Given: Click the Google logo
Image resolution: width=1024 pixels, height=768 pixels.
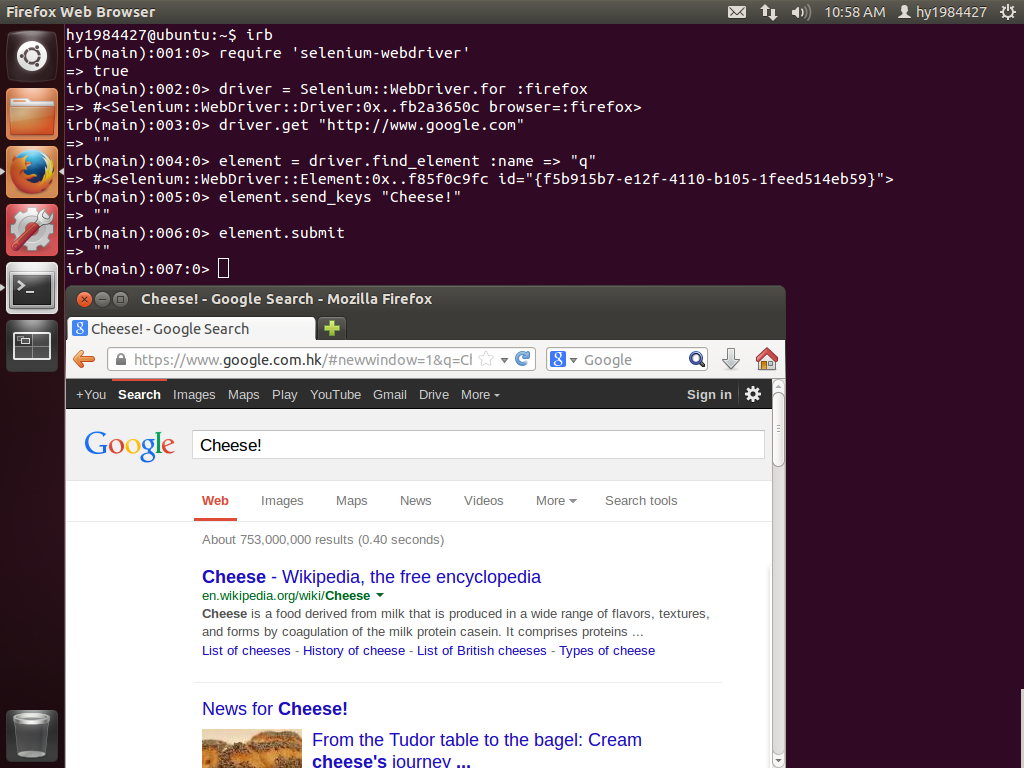Looking at the screenshot, I should (x=129, y=445).
